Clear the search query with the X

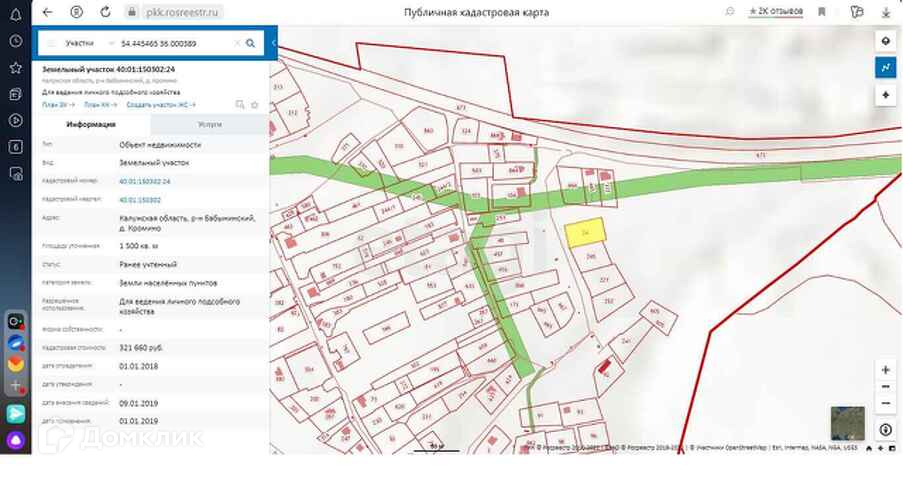[x=237, y=43]
